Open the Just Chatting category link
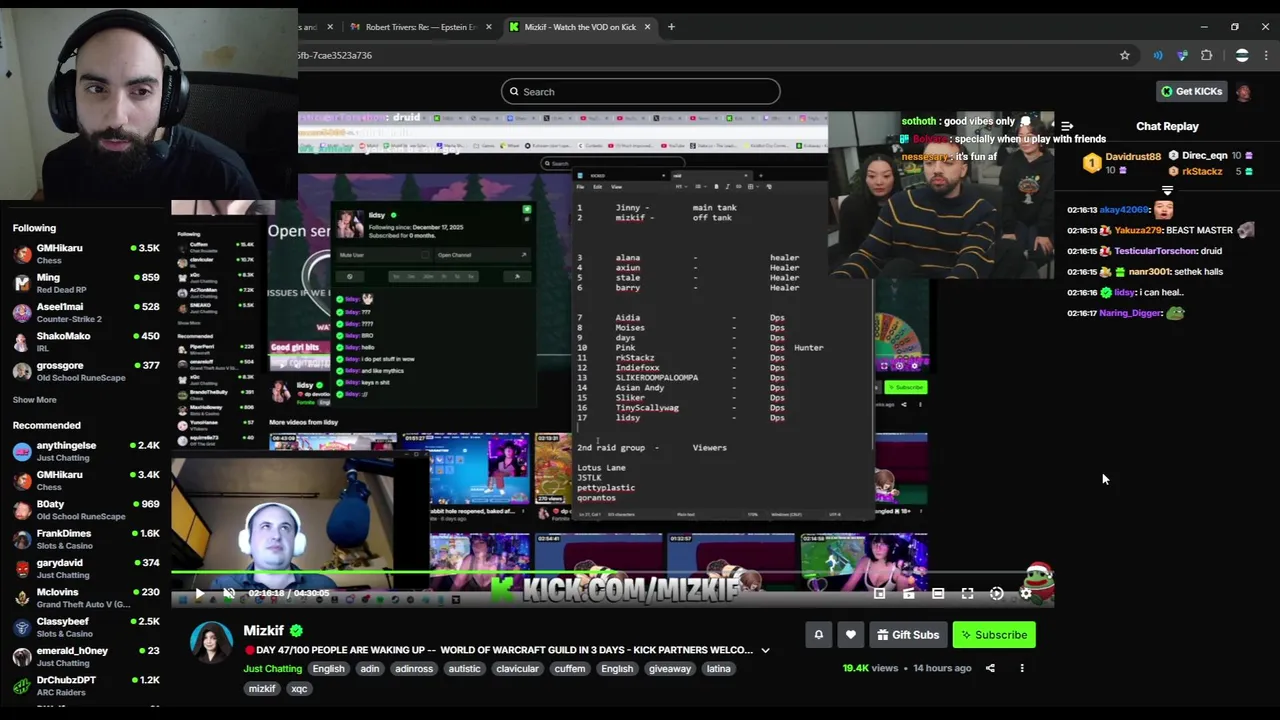 pos(272,669)
